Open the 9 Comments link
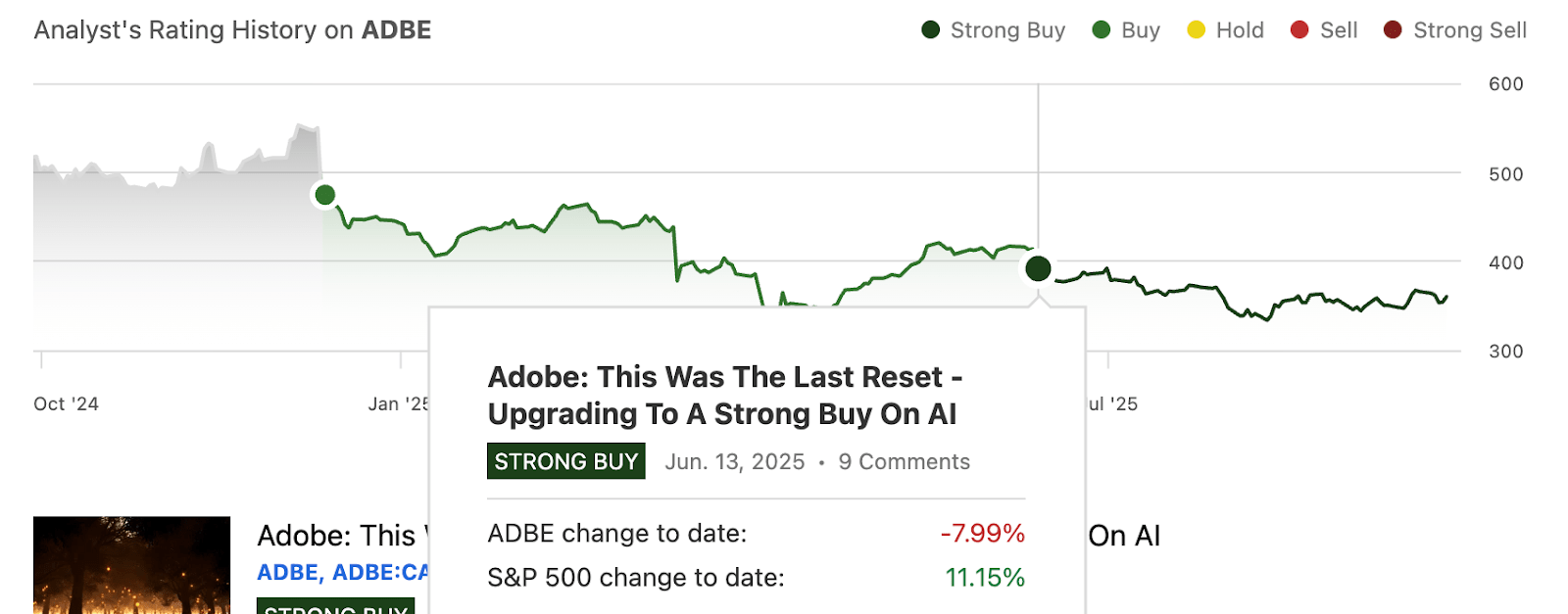The width and height of the screenshot is (1568, 614). tap(904, 461)
